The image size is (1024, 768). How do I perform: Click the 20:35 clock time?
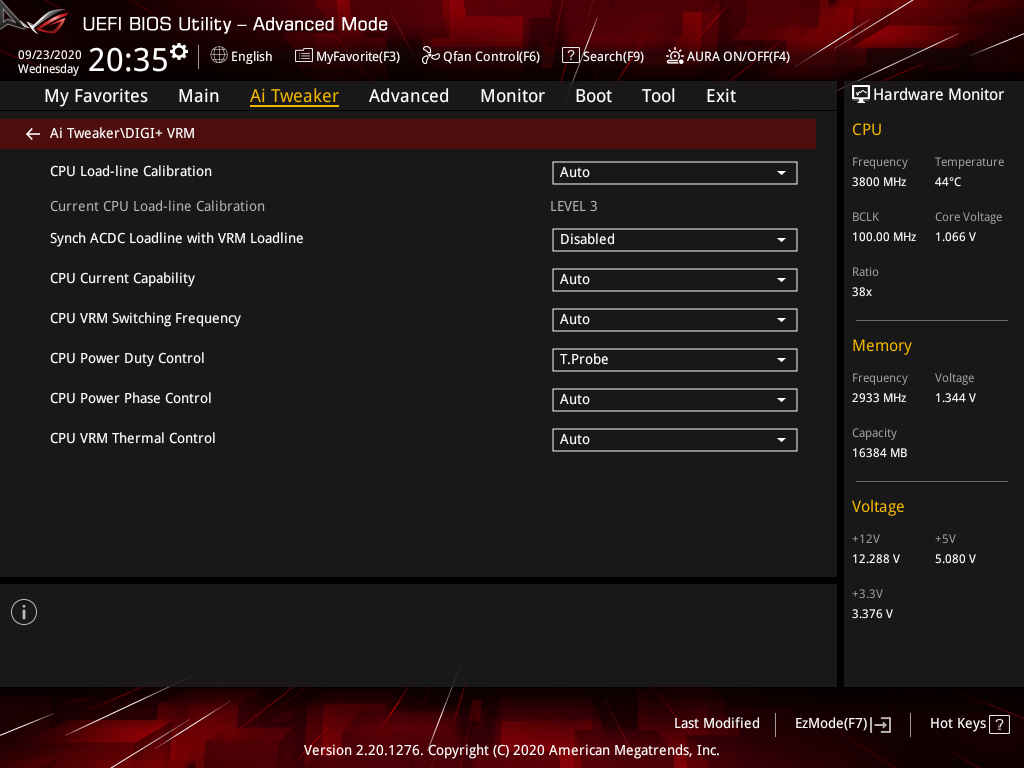[128, 59]
